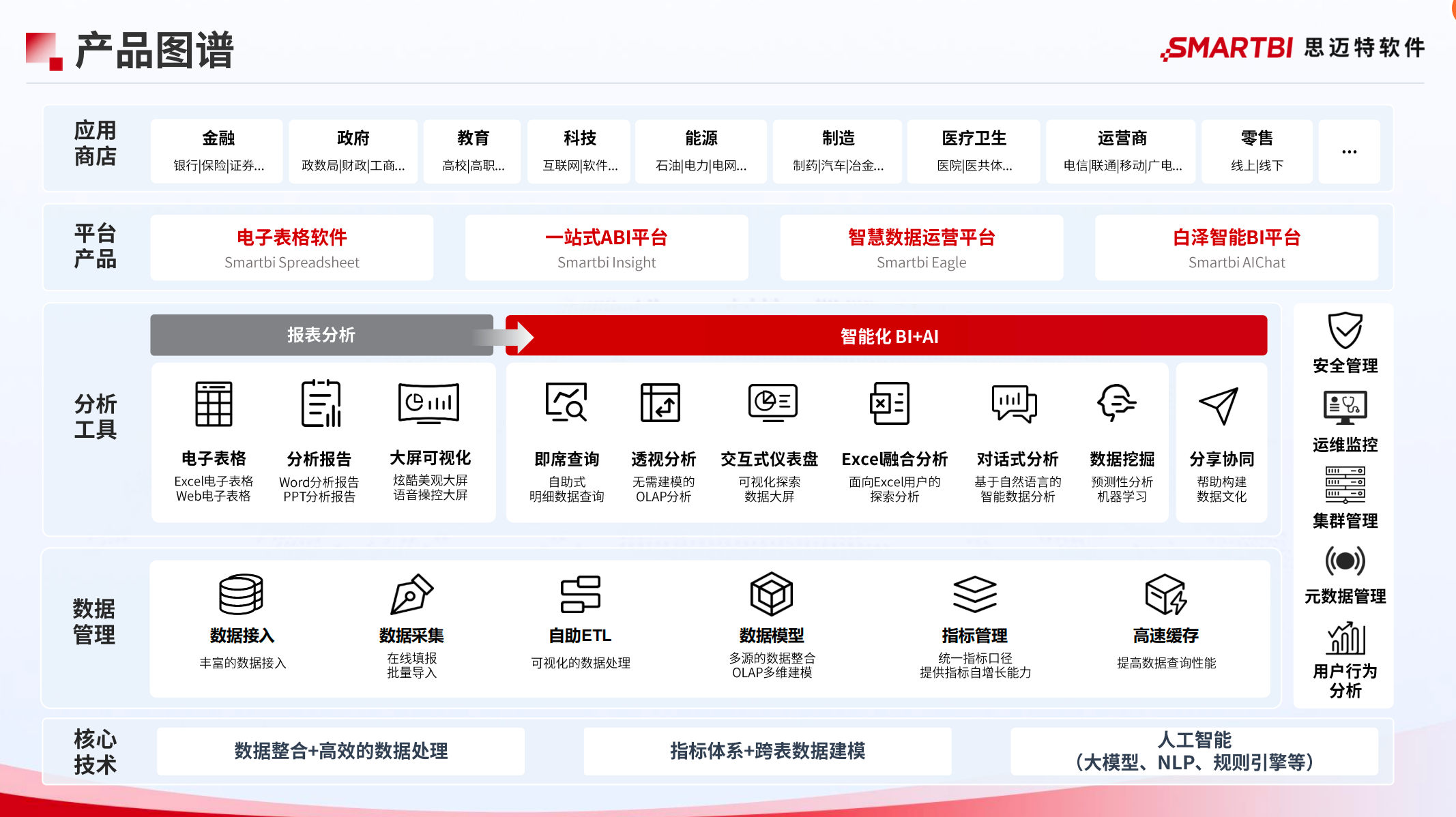Click the 核心技术 row label

tap(96, 752)
